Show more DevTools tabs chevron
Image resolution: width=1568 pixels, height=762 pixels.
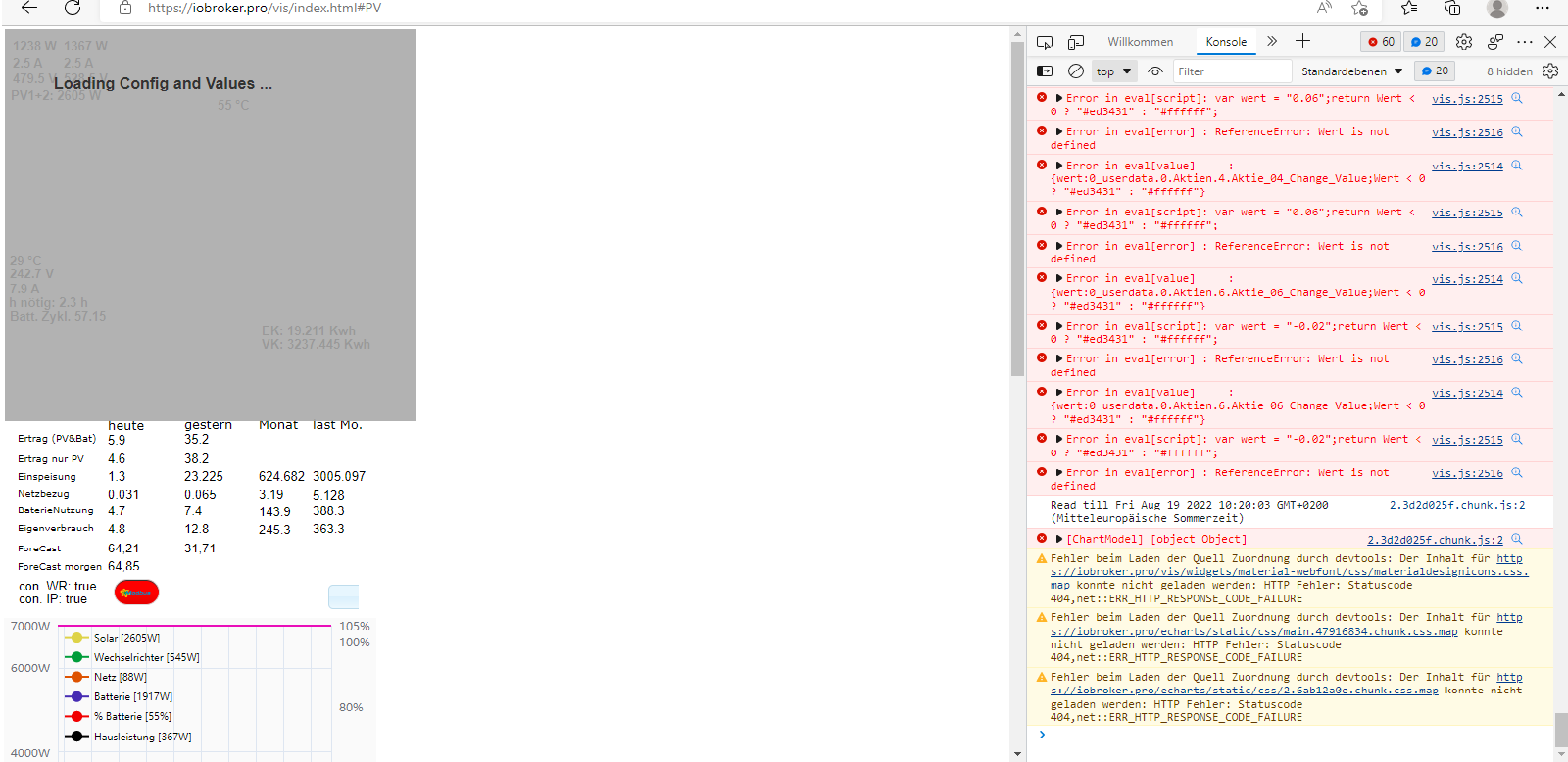click(1272, 41)
